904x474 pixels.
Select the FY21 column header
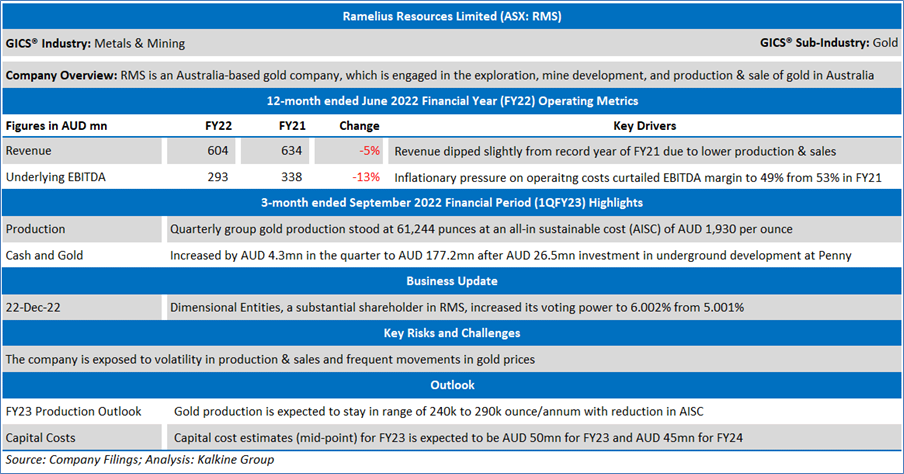(292, 126)
